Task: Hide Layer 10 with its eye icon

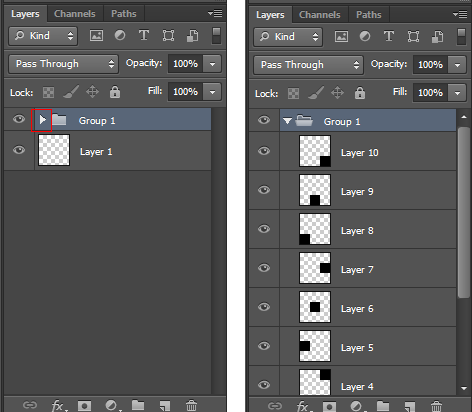Action: (264, 151)
